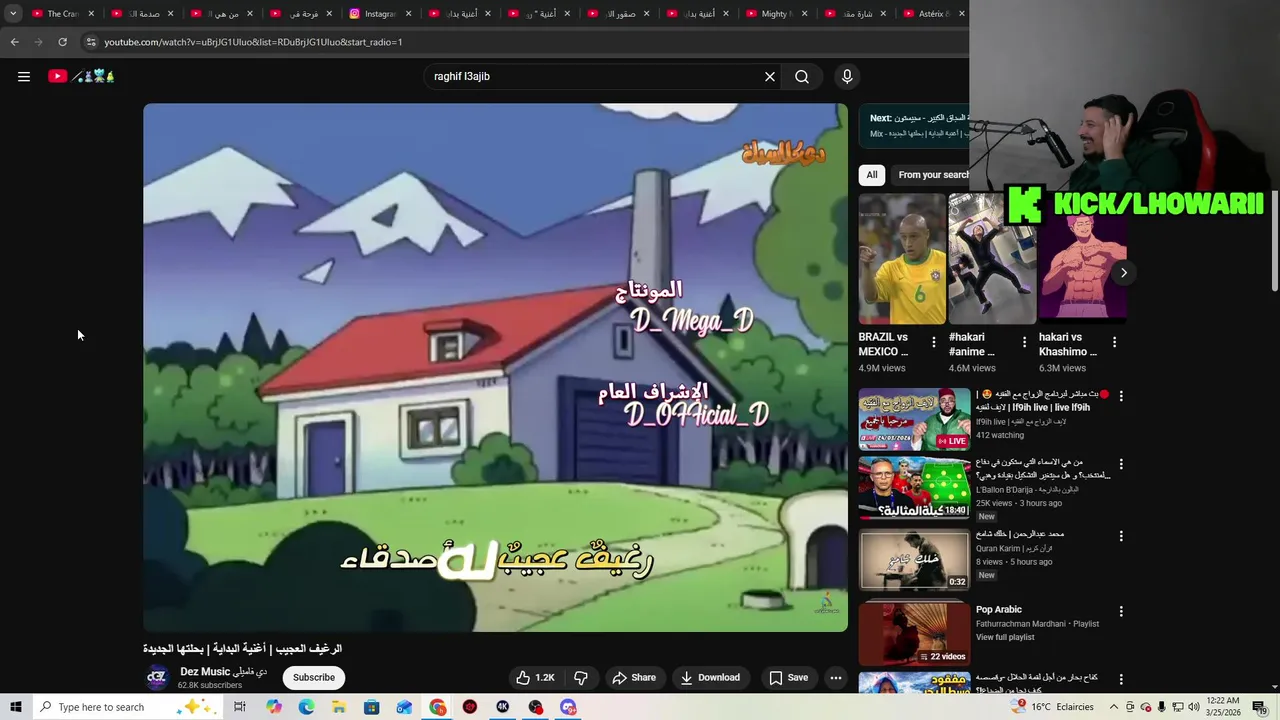Viewport: 1280px width, 720px height.
Task: Open options for #hakari #anime short
Action: pyautogui.click(x=1024, y=342)
